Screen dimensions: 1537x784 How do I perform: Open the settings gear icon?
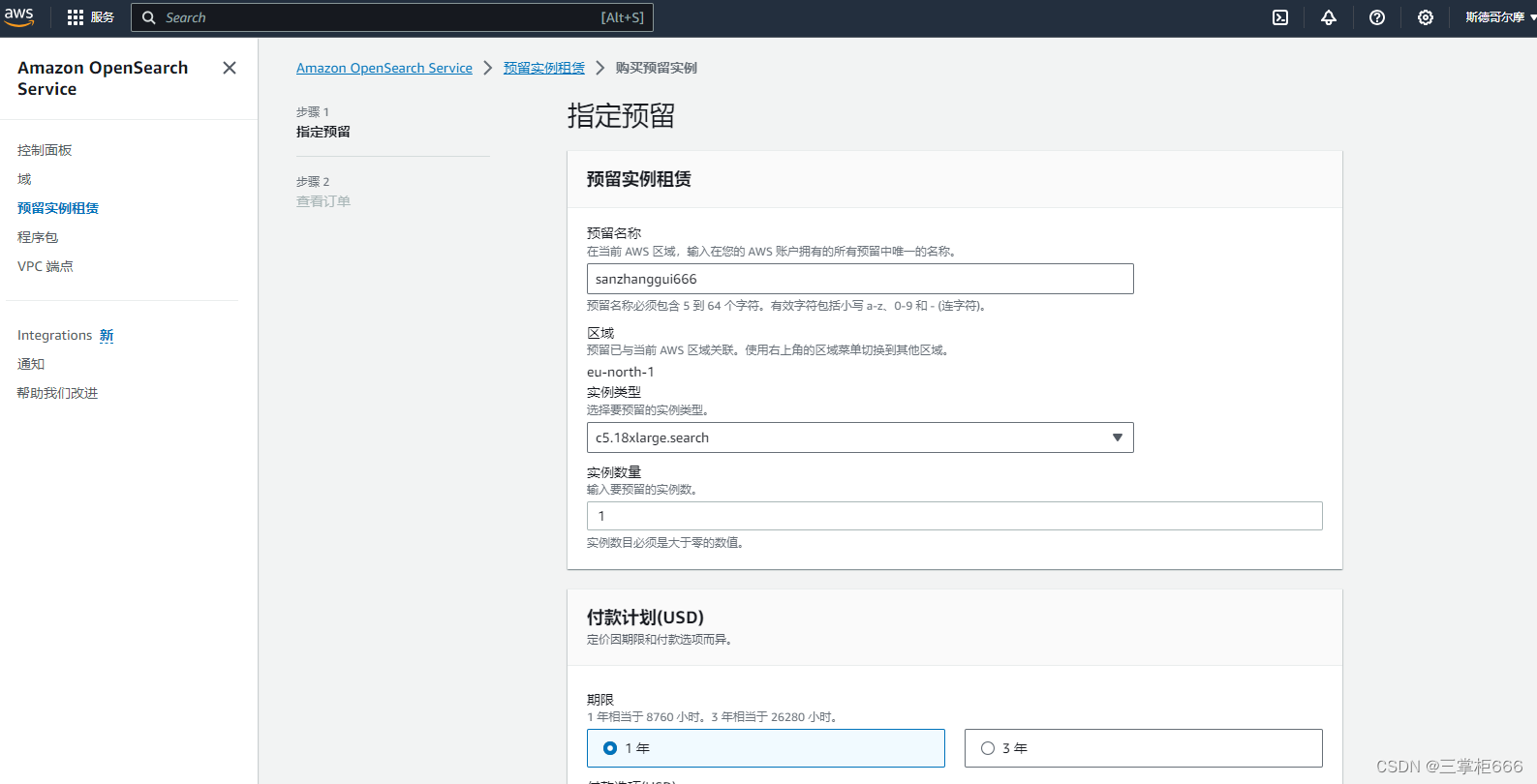[x=1426, y=17]
